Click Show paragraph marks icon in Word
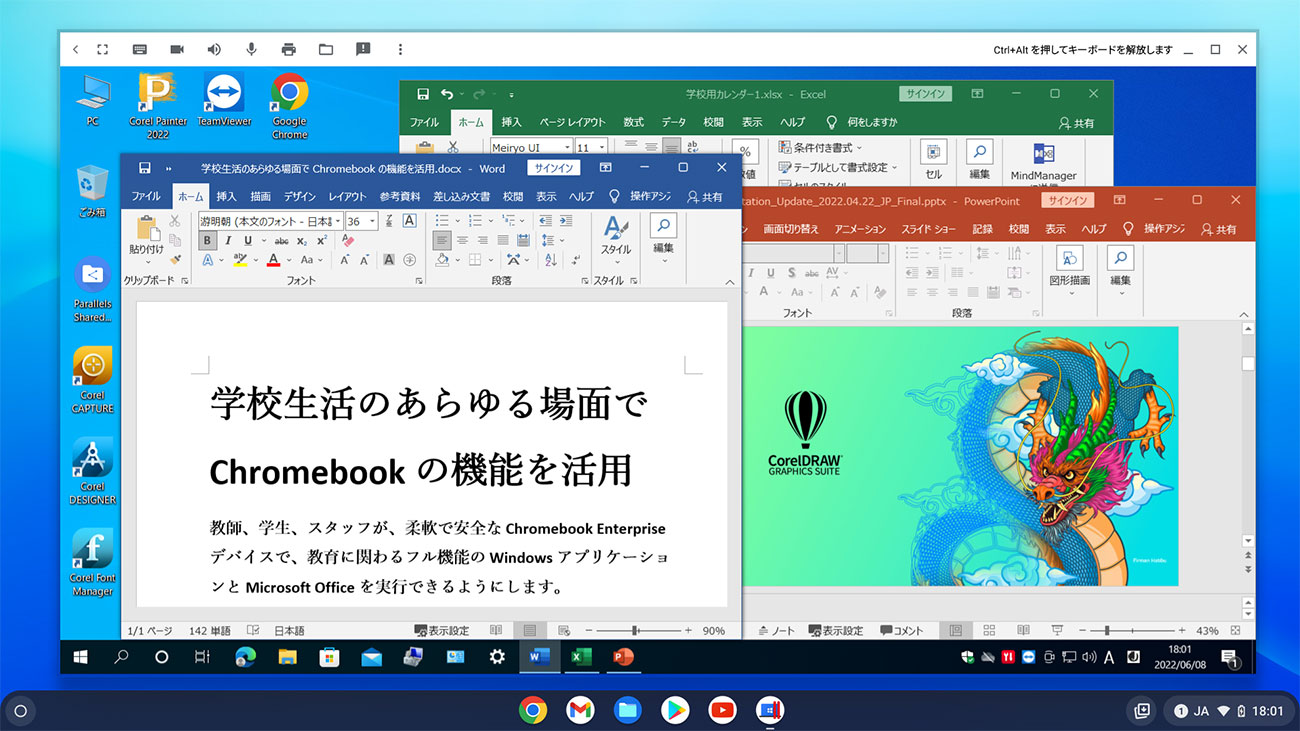The image size is (1300, 731). click(577, 260)
